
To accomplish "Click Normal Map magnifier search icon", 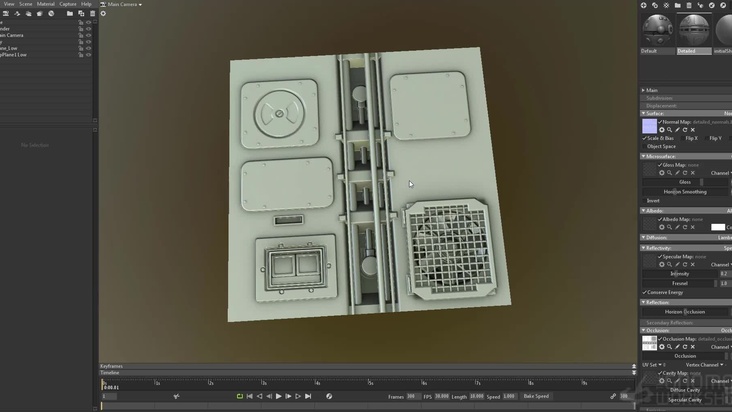I will click(x=669, y=130).
